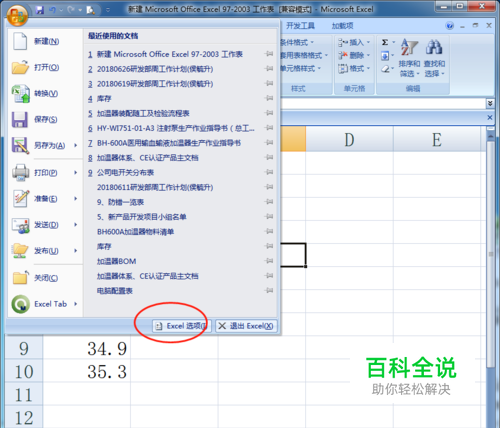Pin the recent document 新建 Microsoft Office Excel 97-2003 工作表
The height and width of the screenshot is (428, 500).
pos(269,54)
